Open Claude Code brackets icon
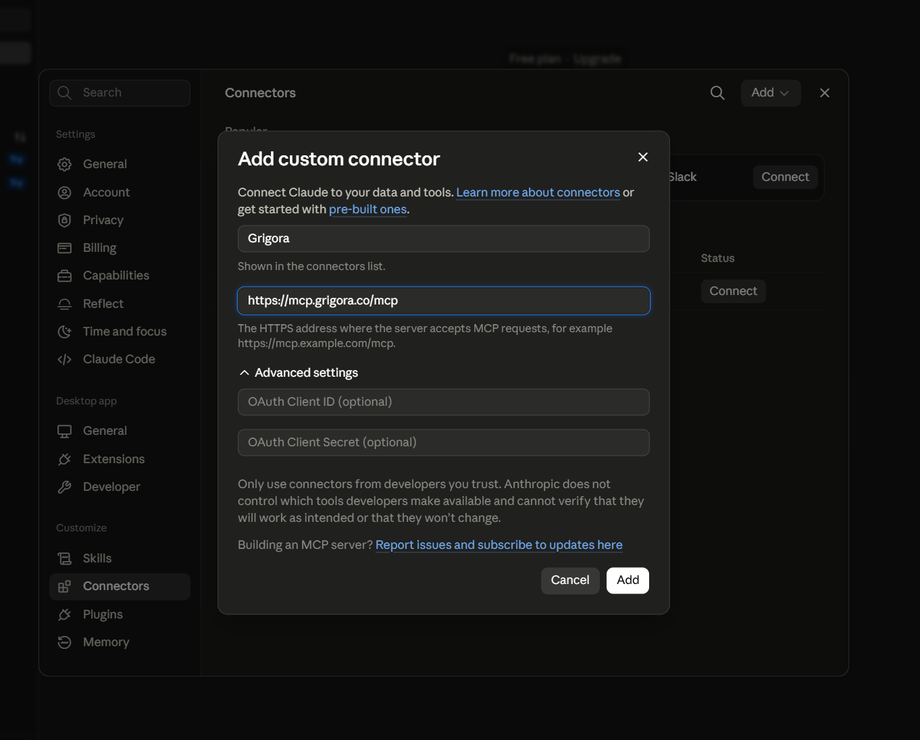920x740 pixels. tap(65, 359)
